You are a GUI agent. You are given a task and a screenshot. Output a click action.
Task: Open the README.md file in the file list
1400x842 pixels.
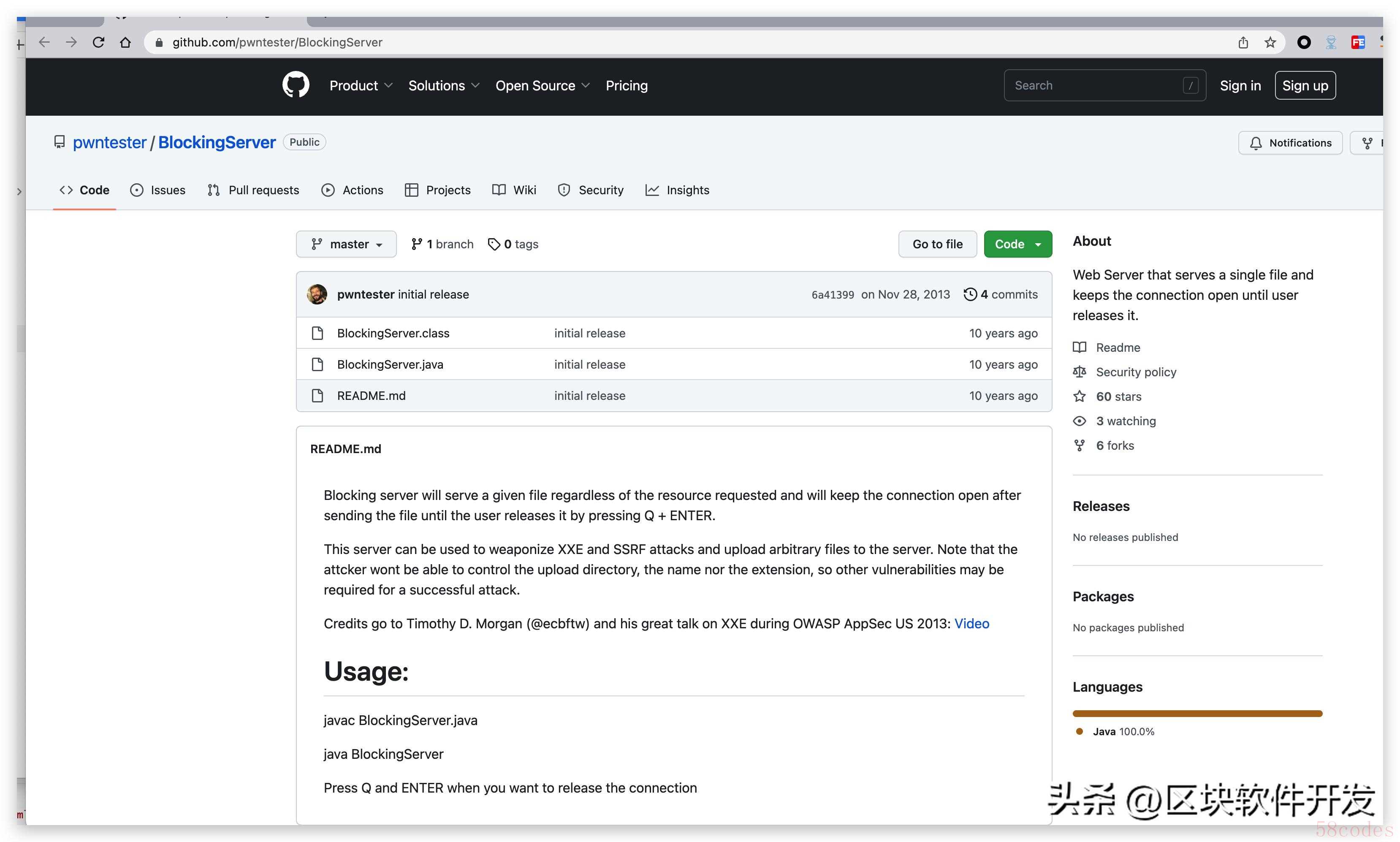pyautogui.click(x=372, y=396)
